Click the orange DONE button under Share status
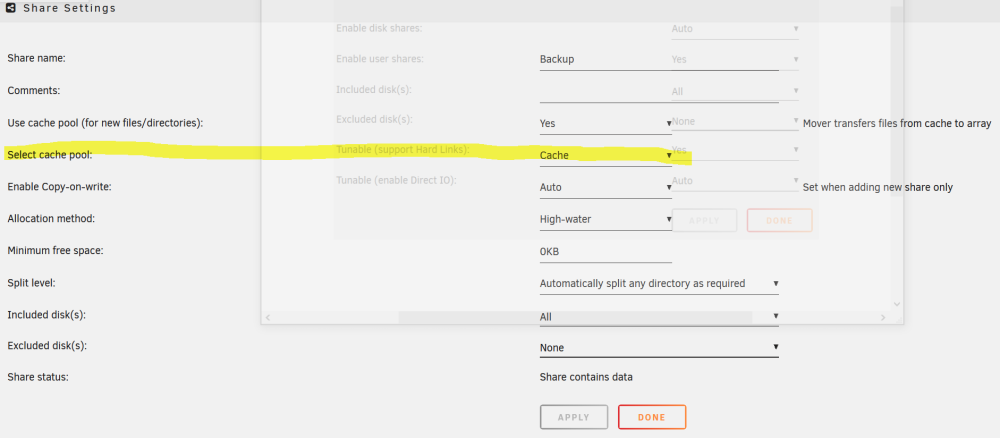 coord(652,418)
